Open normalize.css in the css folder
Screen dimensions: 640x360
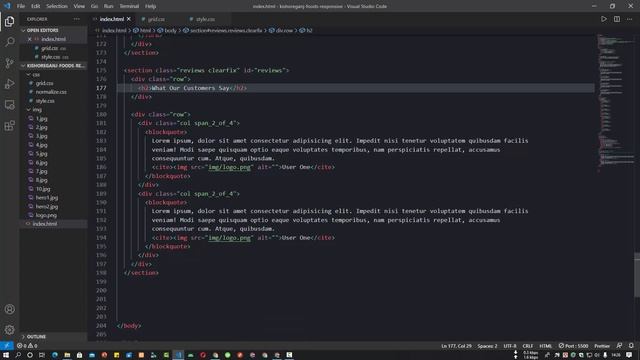[x=53, y=92]
